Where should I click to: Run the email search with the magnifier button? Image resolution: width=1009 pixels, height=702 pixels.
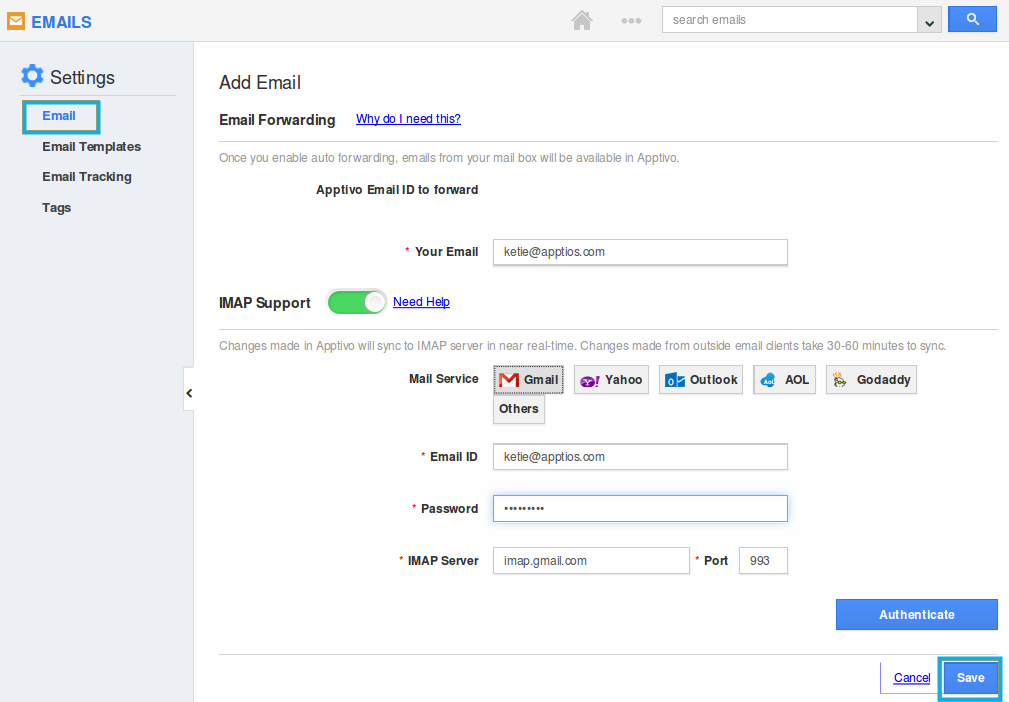971,18
